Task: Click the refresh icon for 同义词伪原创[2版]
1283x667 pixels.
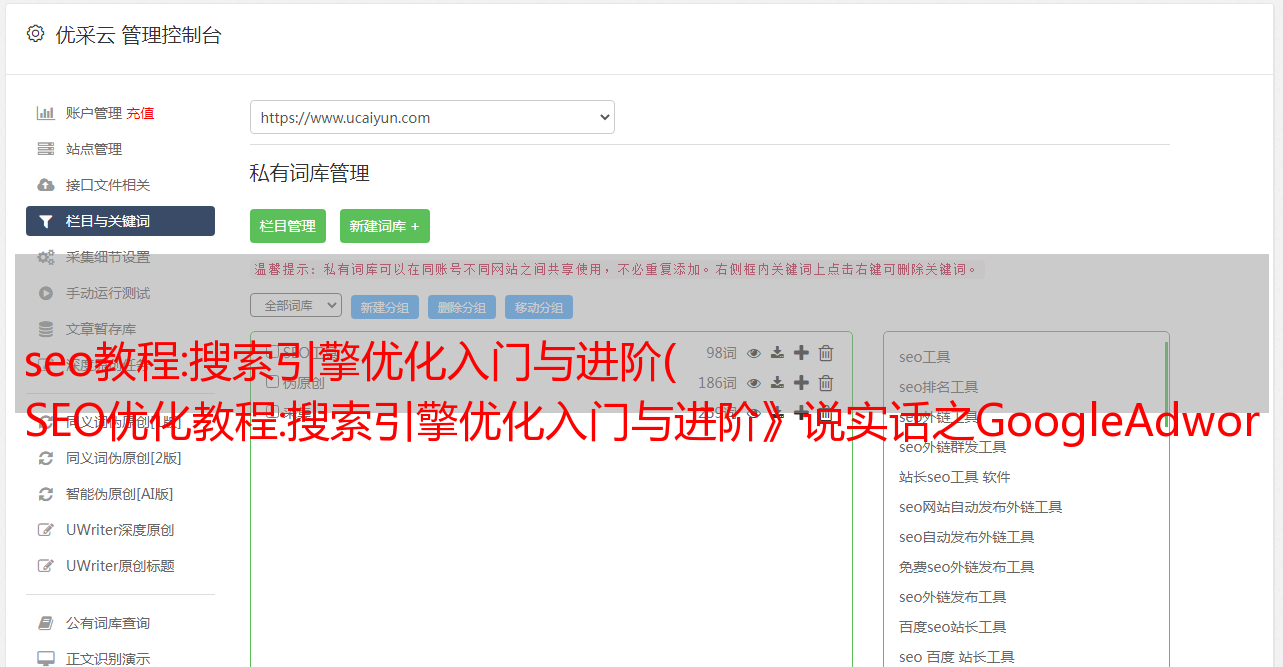Action: coord(46,458)
